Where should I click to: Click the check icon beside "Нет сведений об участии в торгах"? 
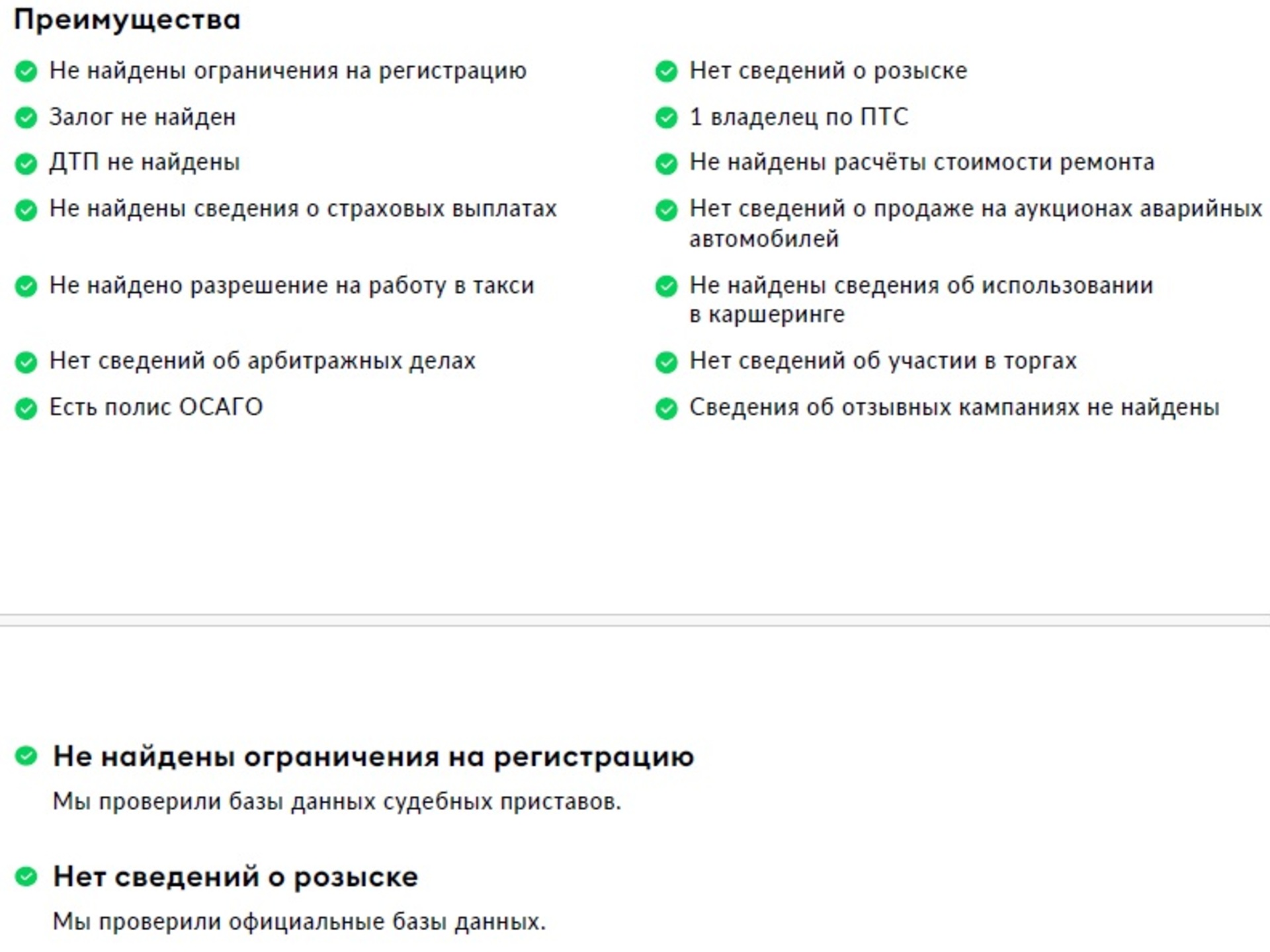click(x=666, y=362)
